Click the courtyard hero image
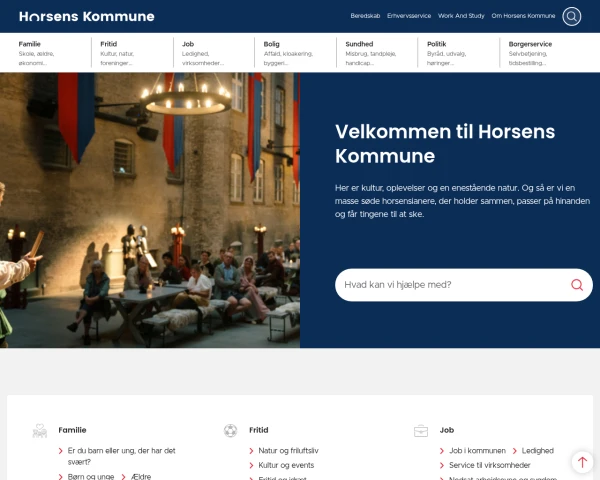Screen dimensions: 600x480 tap(150, 210)
